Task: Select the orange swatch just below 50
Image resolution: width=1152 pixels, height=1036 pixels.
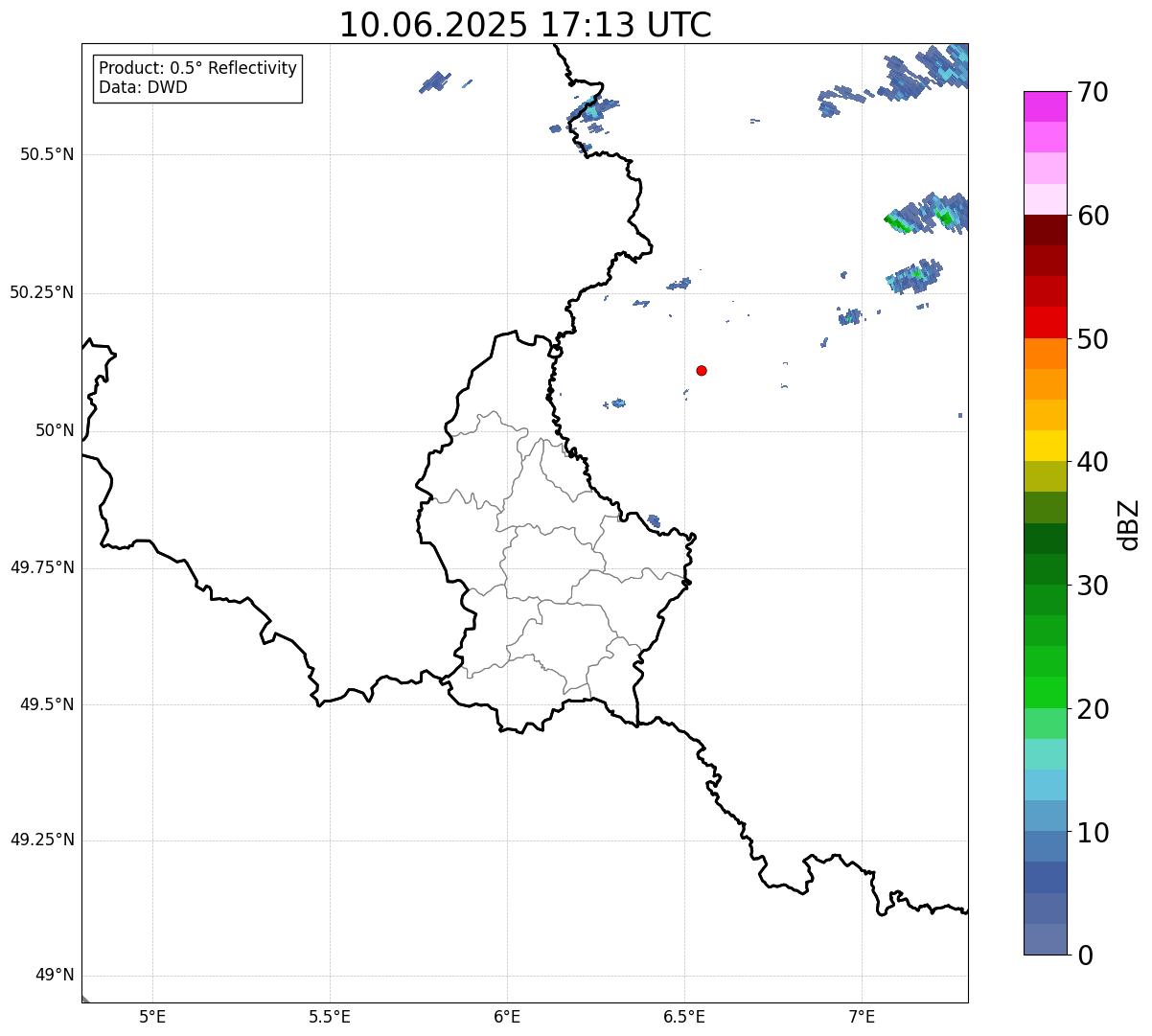Action: tap(1045, 354)
